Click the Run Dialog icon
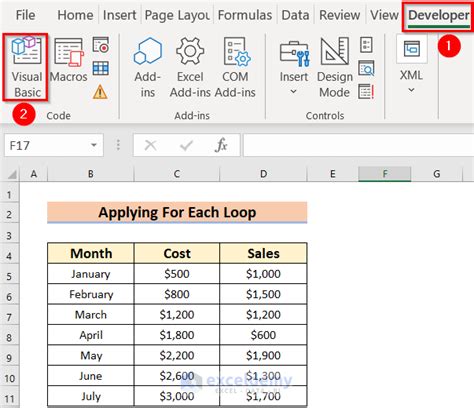The width and height of the screenshot is (474, 408). pos(366,92)
